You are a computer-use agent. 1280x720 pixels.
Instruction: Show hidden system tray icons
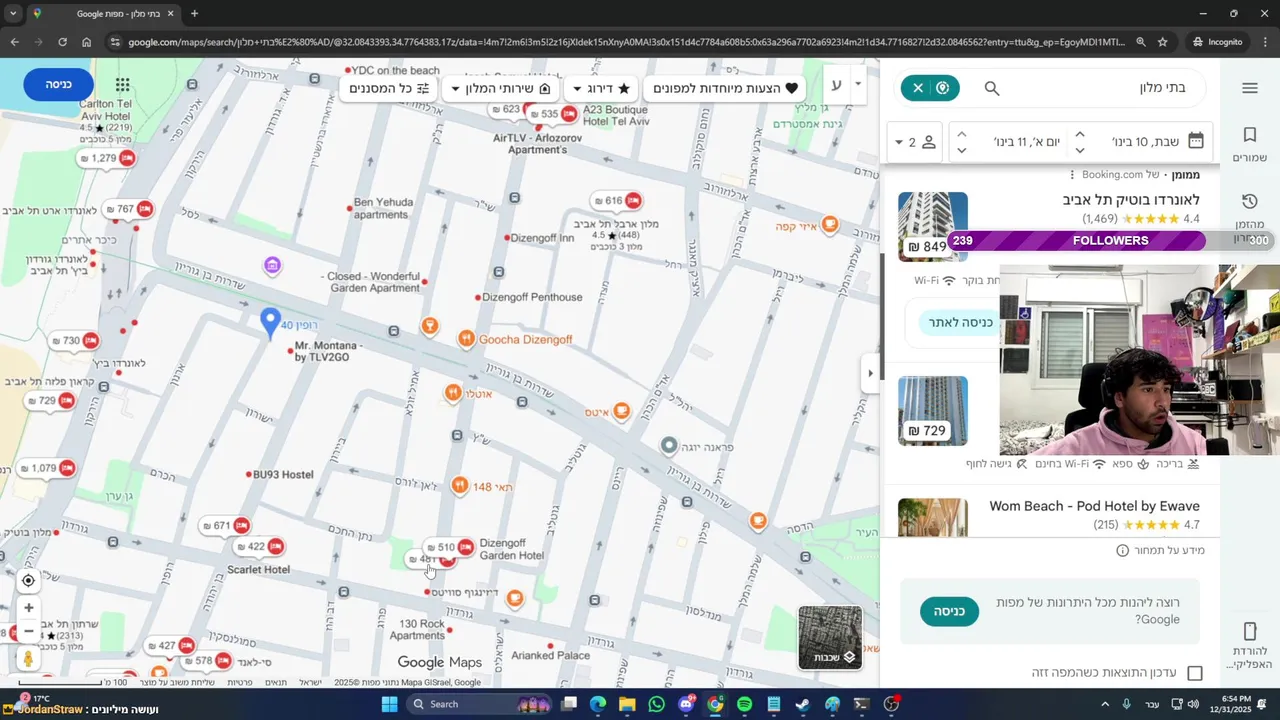[x=1105, y=704]
